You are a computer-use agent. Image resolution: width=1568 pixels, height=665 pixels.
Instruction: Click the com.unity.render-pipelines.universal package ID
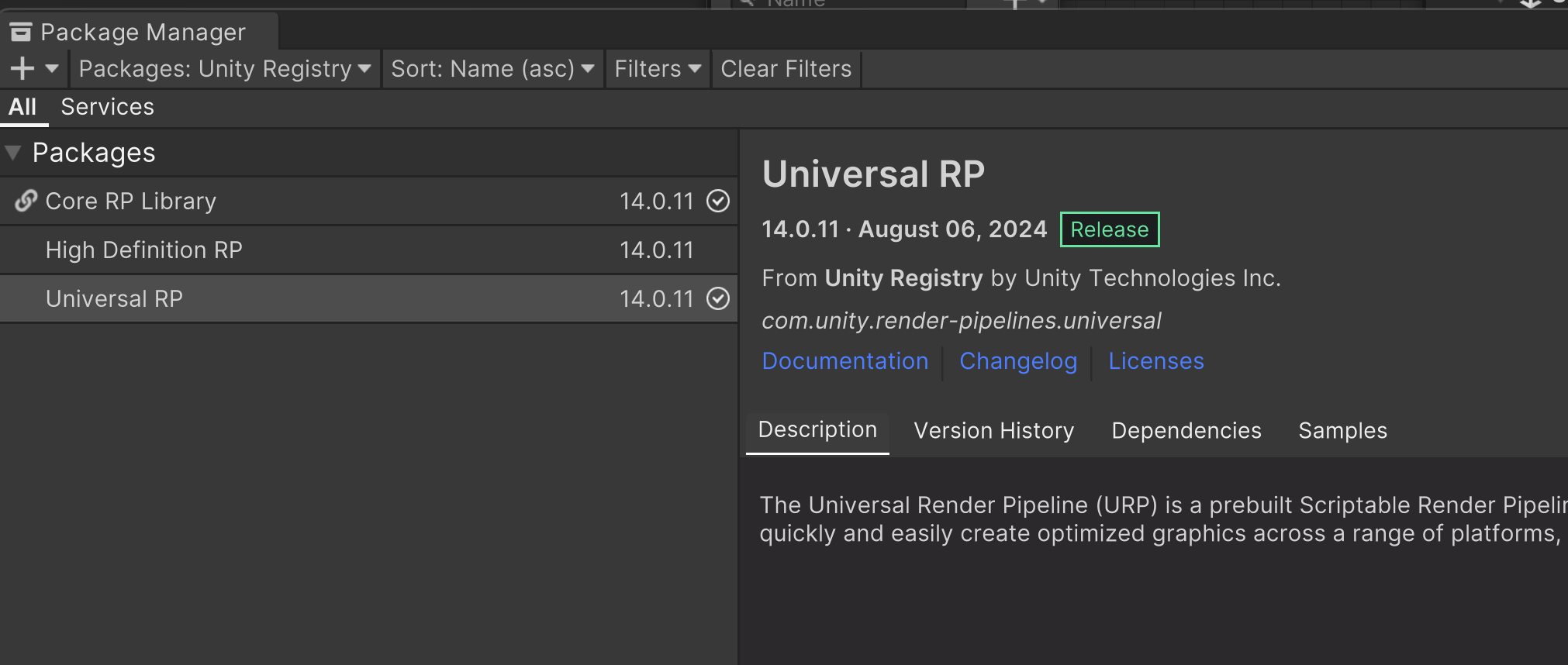[961, 321]
